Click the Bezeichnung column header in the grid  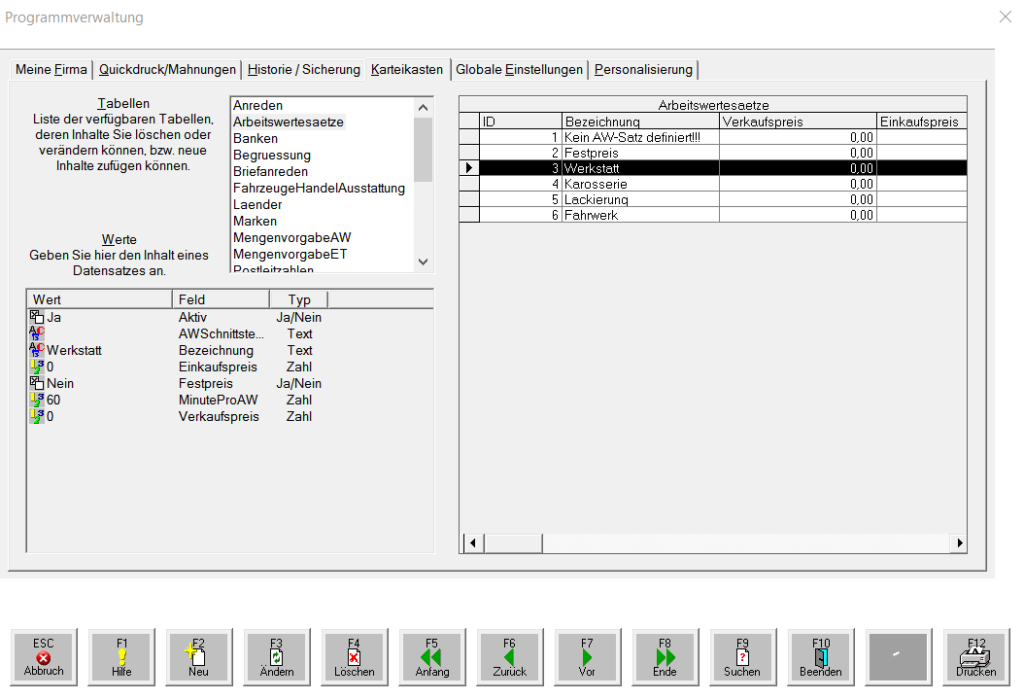[640, 122]
